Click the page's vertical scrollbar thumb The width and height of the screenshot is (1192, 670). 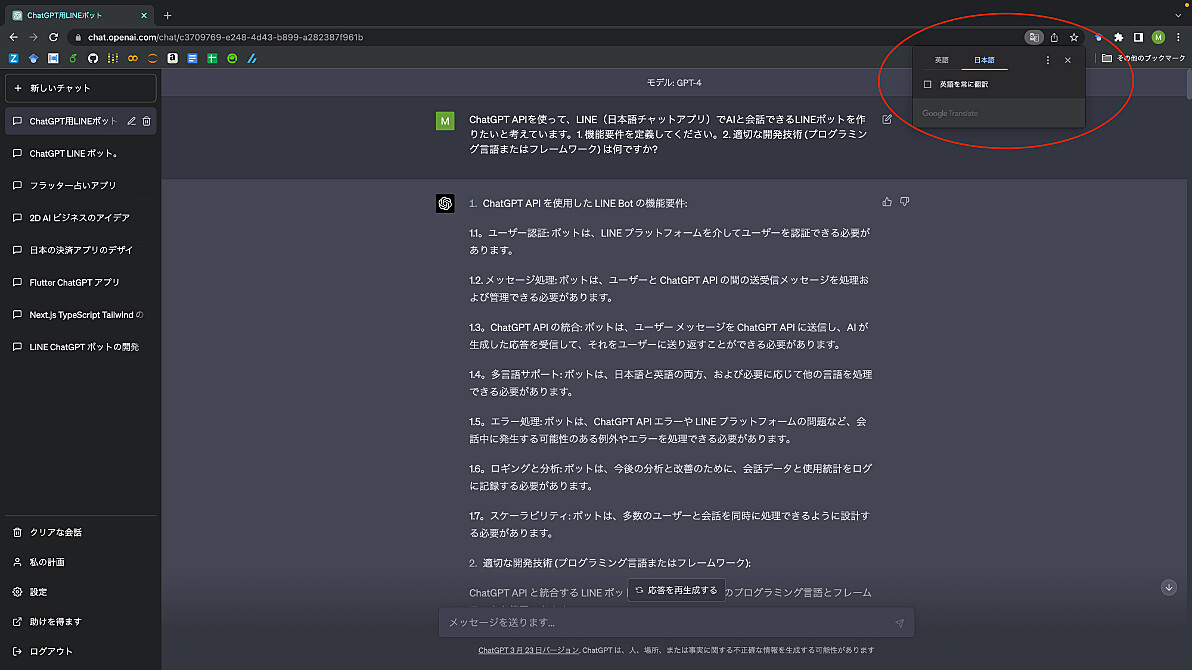pyautogui.click(x=1188, y=84)
